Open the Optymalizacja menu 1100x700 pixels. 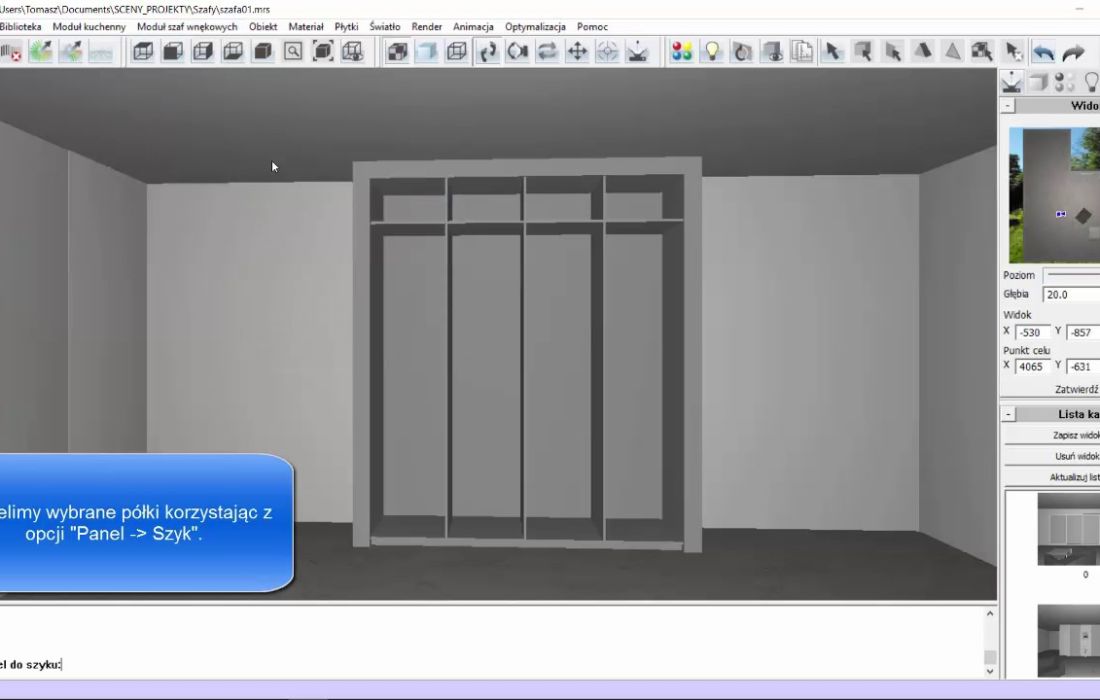535,27
